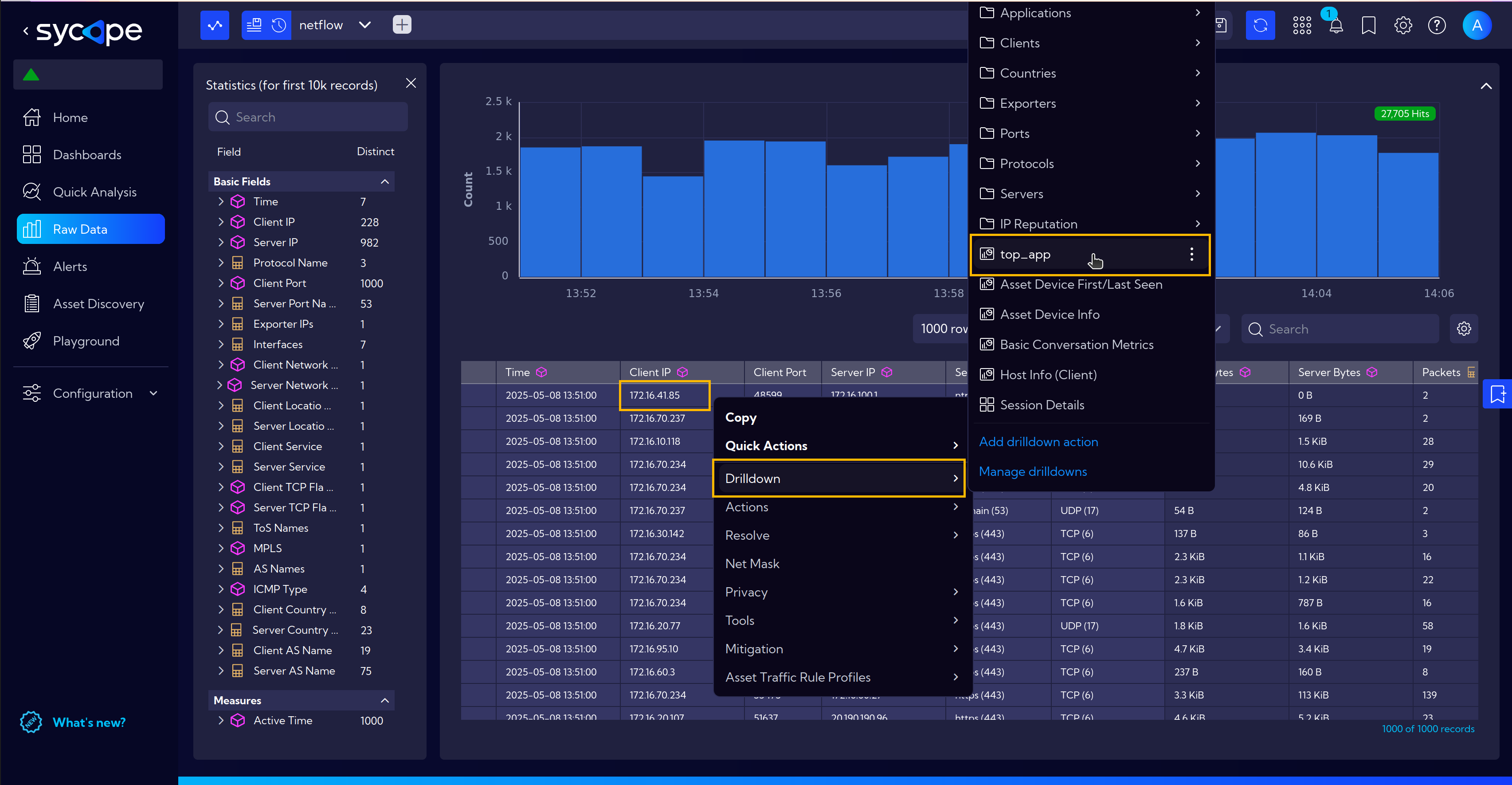Open the Countries drilldown submenu
The image size is (1512, 785).
[1091, 73]
